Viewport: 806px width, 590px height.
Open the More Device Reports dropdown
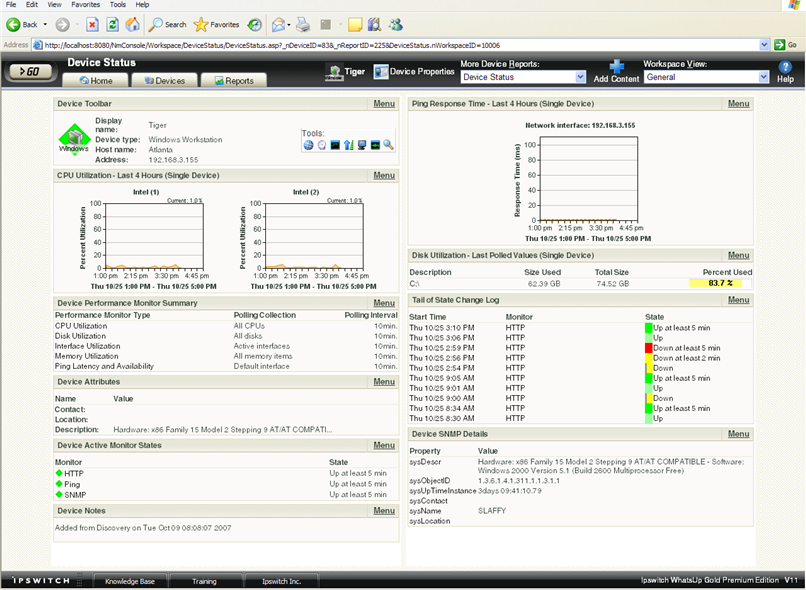pos(521,77)
